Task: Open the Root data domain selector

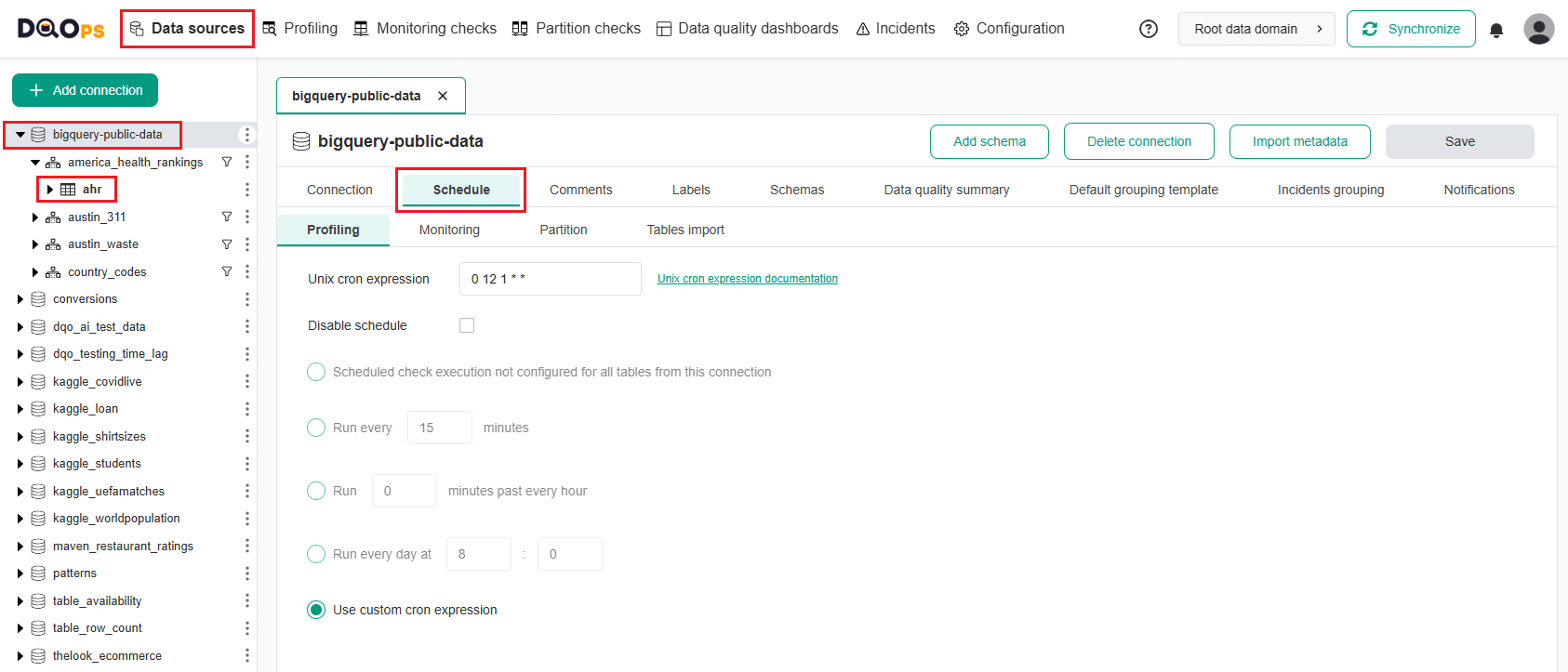Action: coord(1256,29)
